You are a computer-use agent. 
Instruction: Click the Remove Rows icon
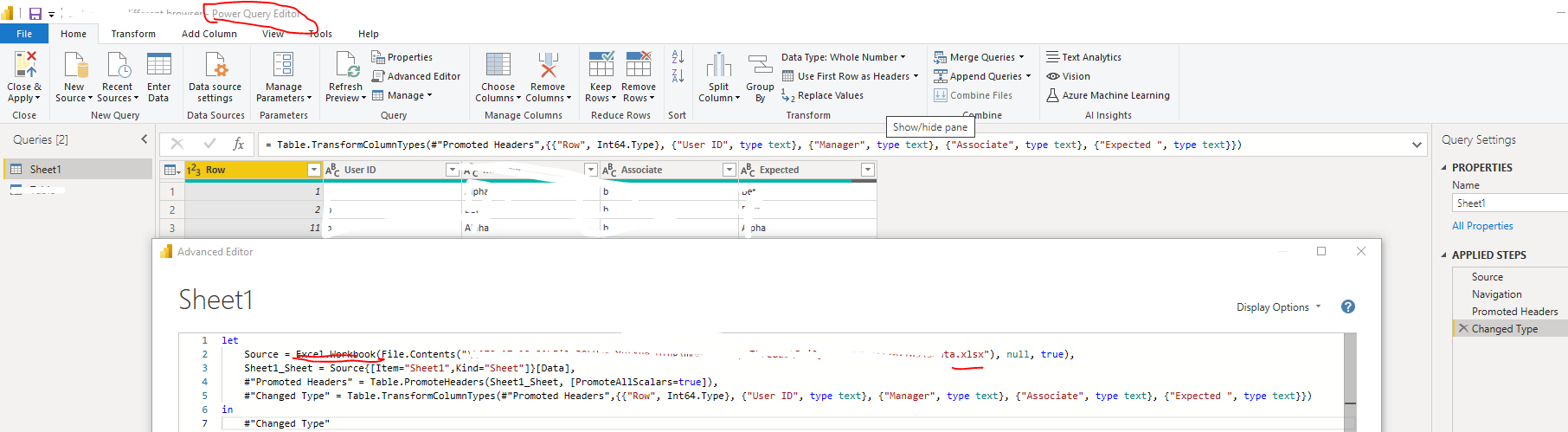[x=639, y=65]
